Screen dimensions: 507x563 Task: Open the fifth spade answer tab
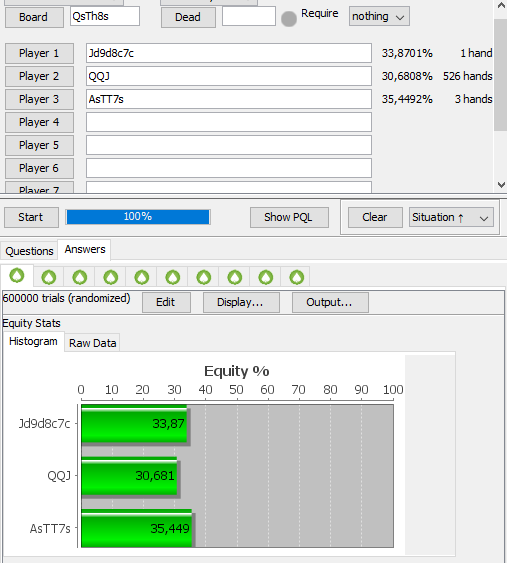click(141, 277)
